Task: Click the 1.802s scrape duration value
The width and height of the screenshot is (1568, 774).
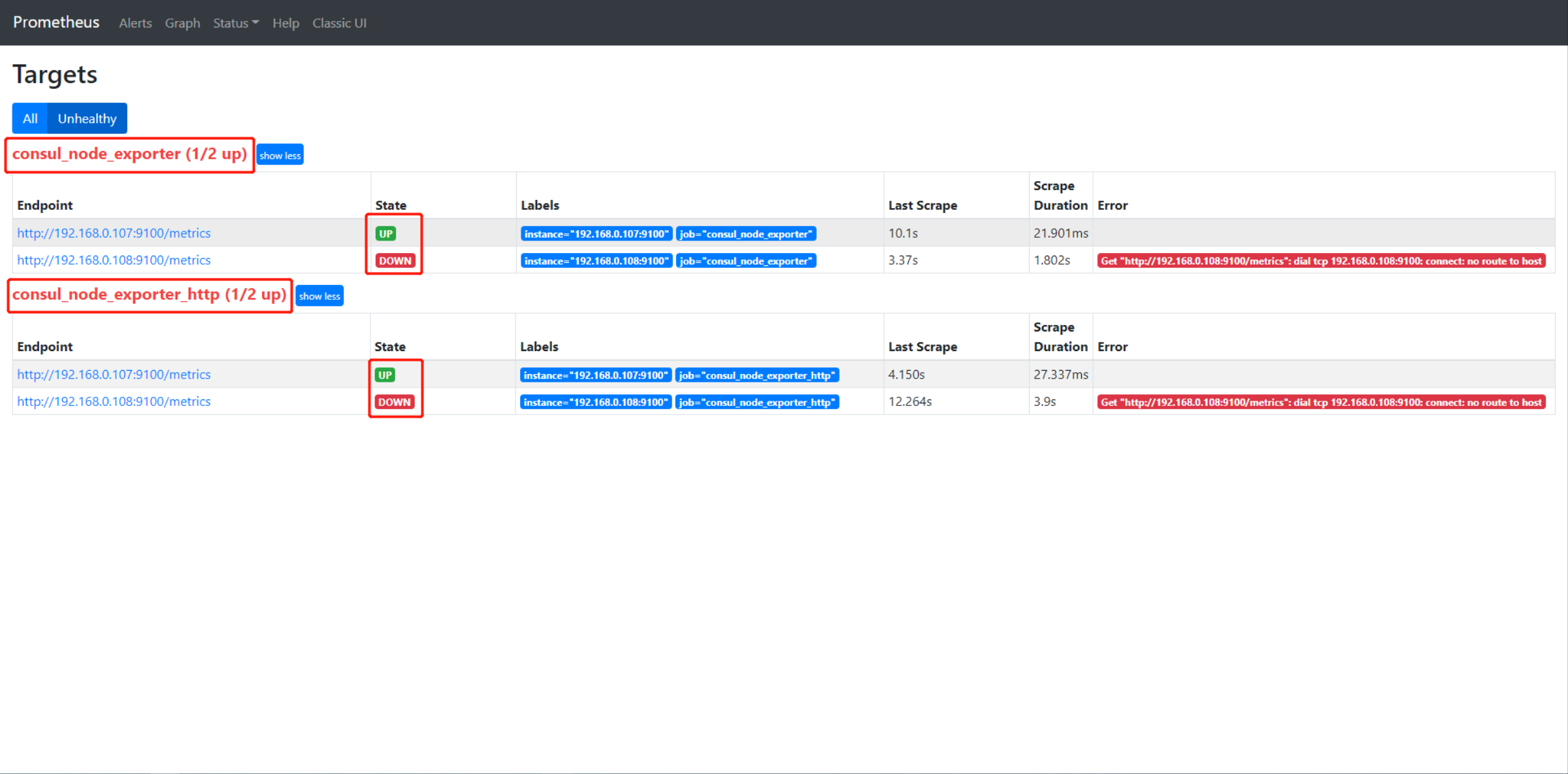Action: 1052,260
